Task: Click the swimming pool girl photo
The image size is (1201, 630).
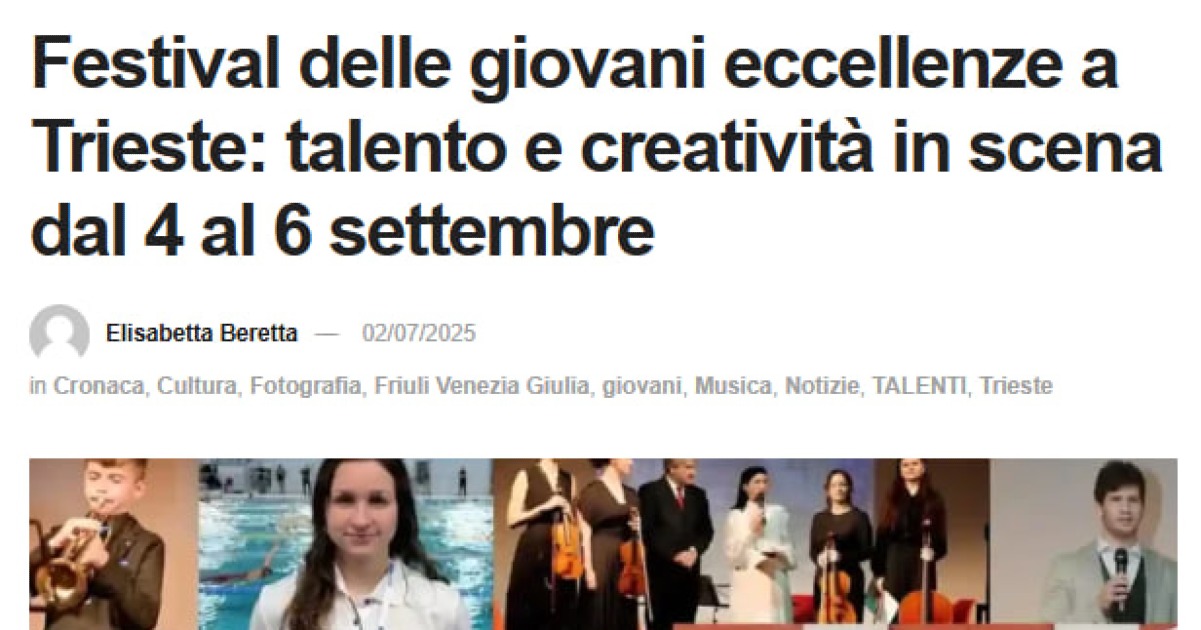Action: (345, 544)
